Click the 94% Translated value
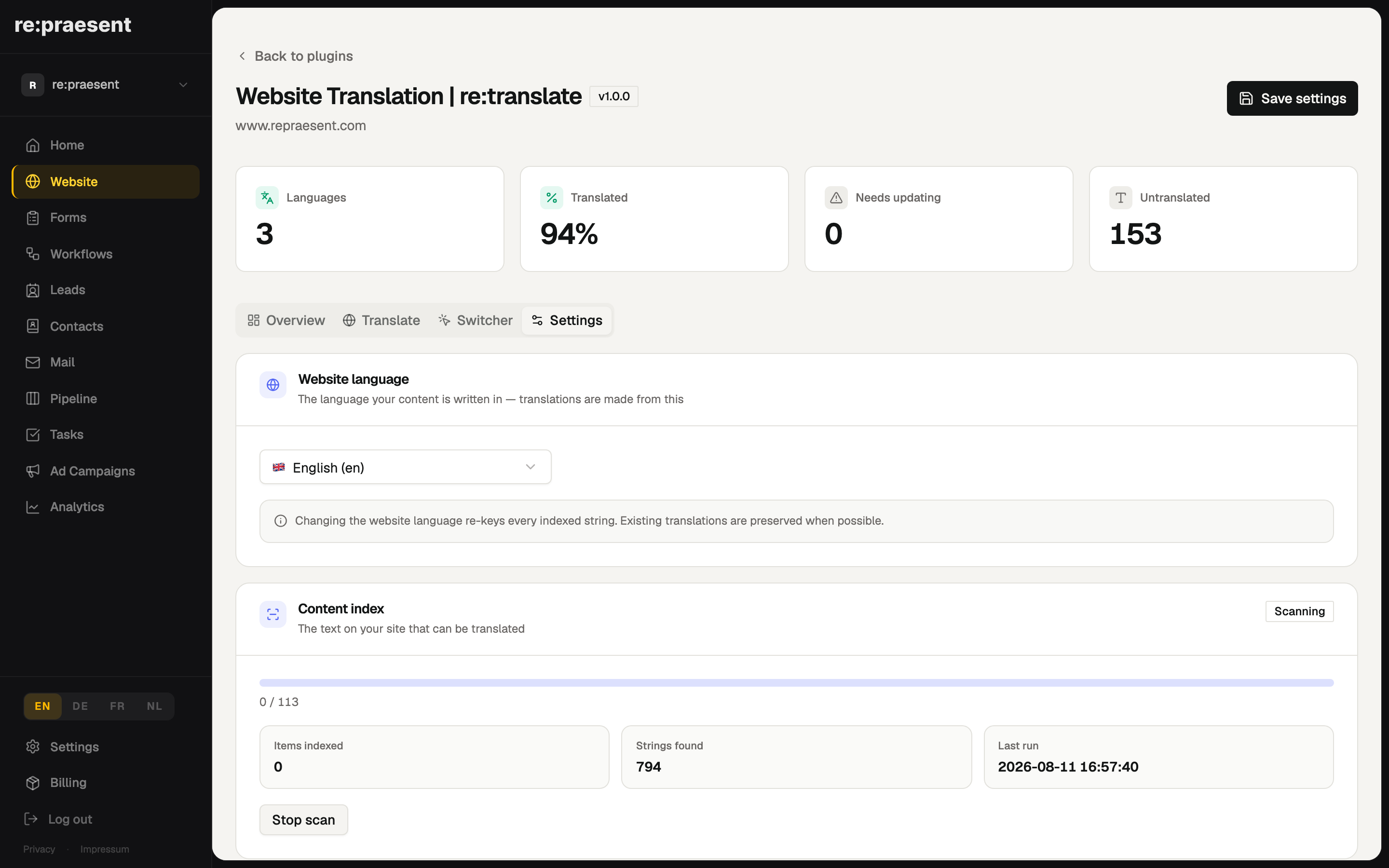Screen dimensions: 1389x868 click(570, 234)
